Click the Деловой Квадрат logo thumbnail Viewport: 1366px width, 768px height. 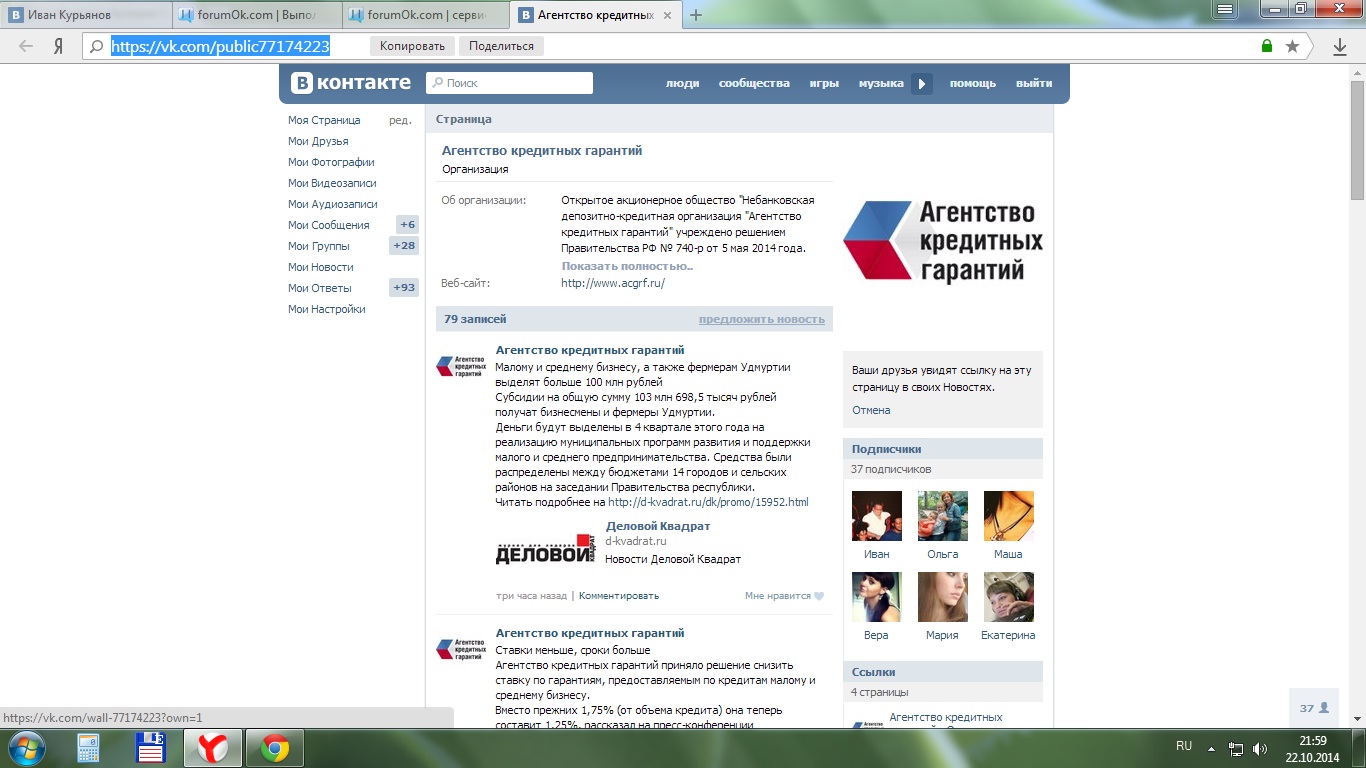coord(546,549)
